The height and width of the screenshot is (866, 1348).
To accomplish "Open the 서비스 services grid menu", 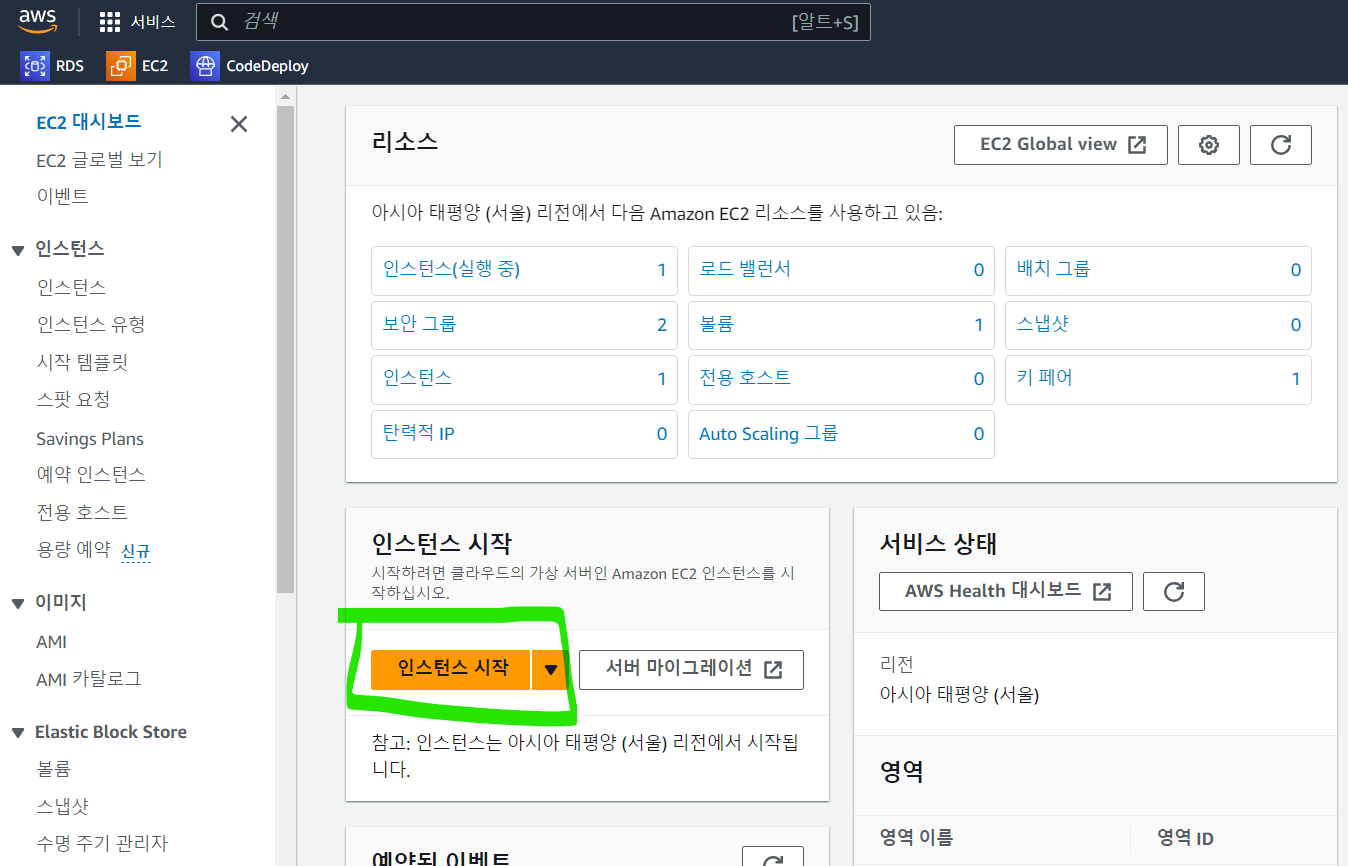I will (138, 22).
